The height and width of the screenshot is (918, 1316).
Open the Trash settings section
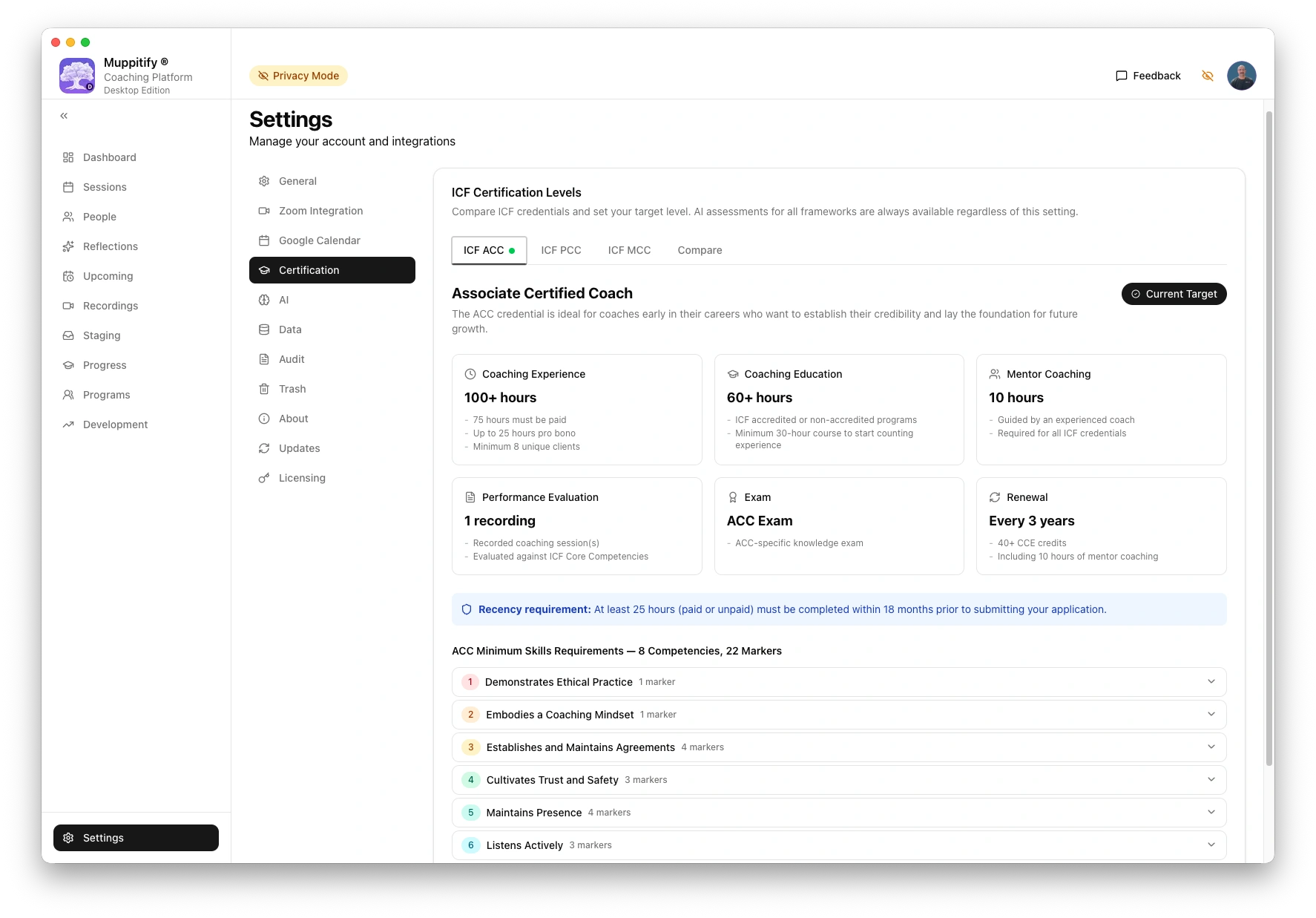tap(292, 389)
